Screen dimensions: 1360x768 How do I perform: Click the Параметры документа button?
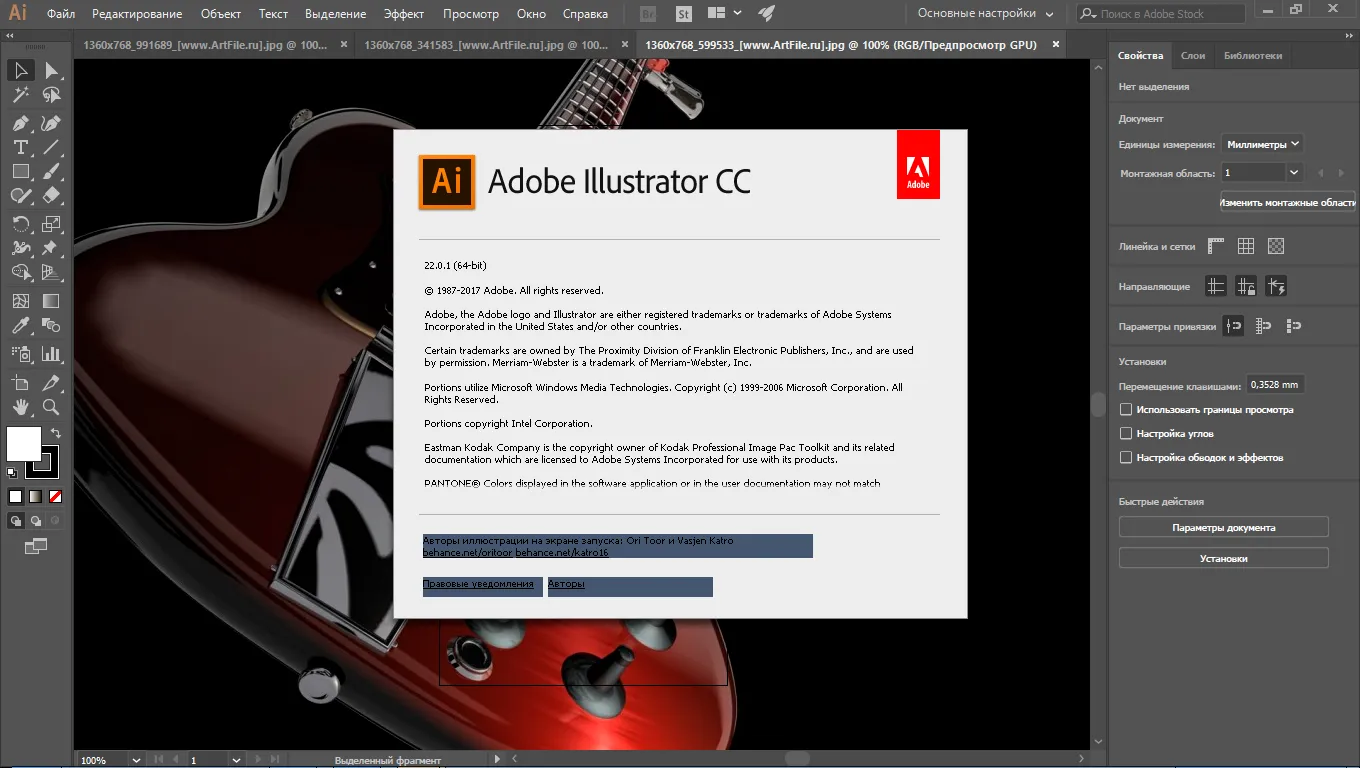click(x=1223, y=527)
